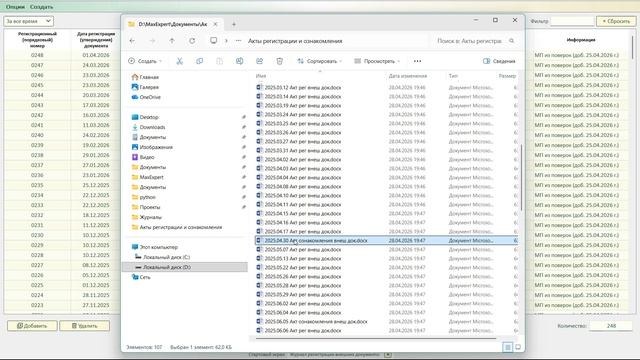Click Explorer file list vertical scrollbar

[521, 177]
